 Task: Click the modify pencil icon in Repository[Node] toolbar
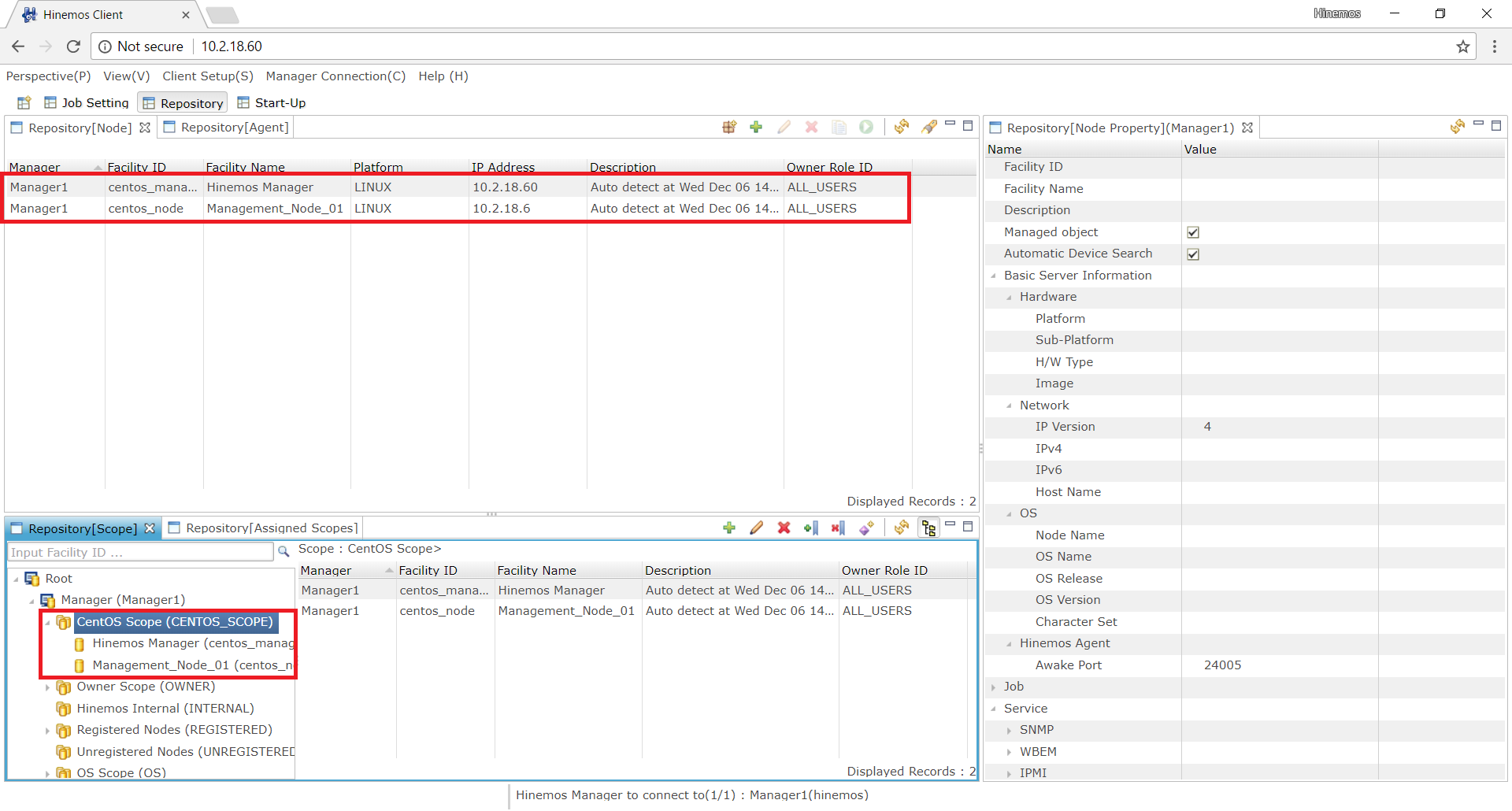click(784, 127)
